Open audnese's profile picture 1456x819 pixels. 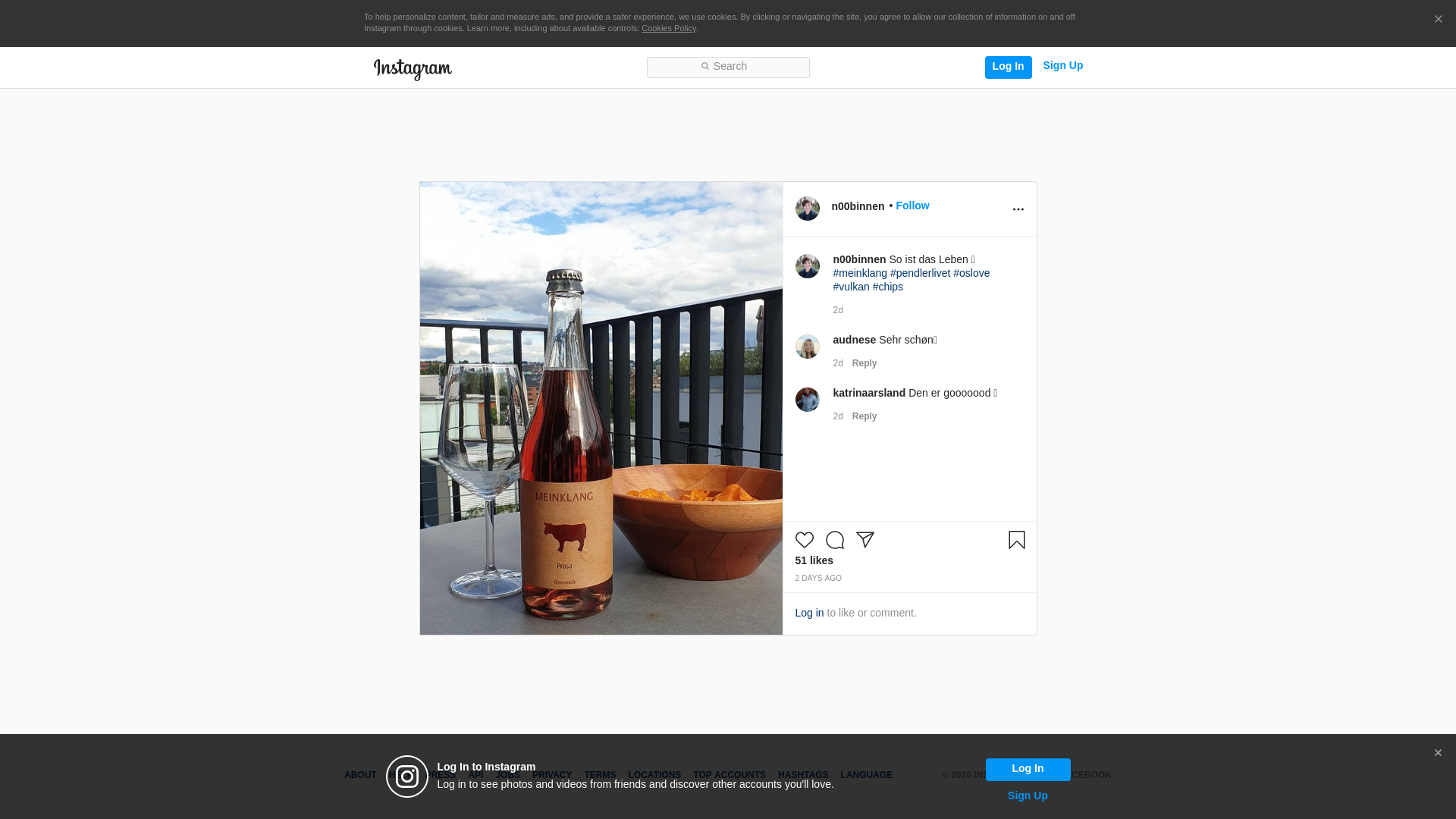pyautogui.click(x=807, y=347)
